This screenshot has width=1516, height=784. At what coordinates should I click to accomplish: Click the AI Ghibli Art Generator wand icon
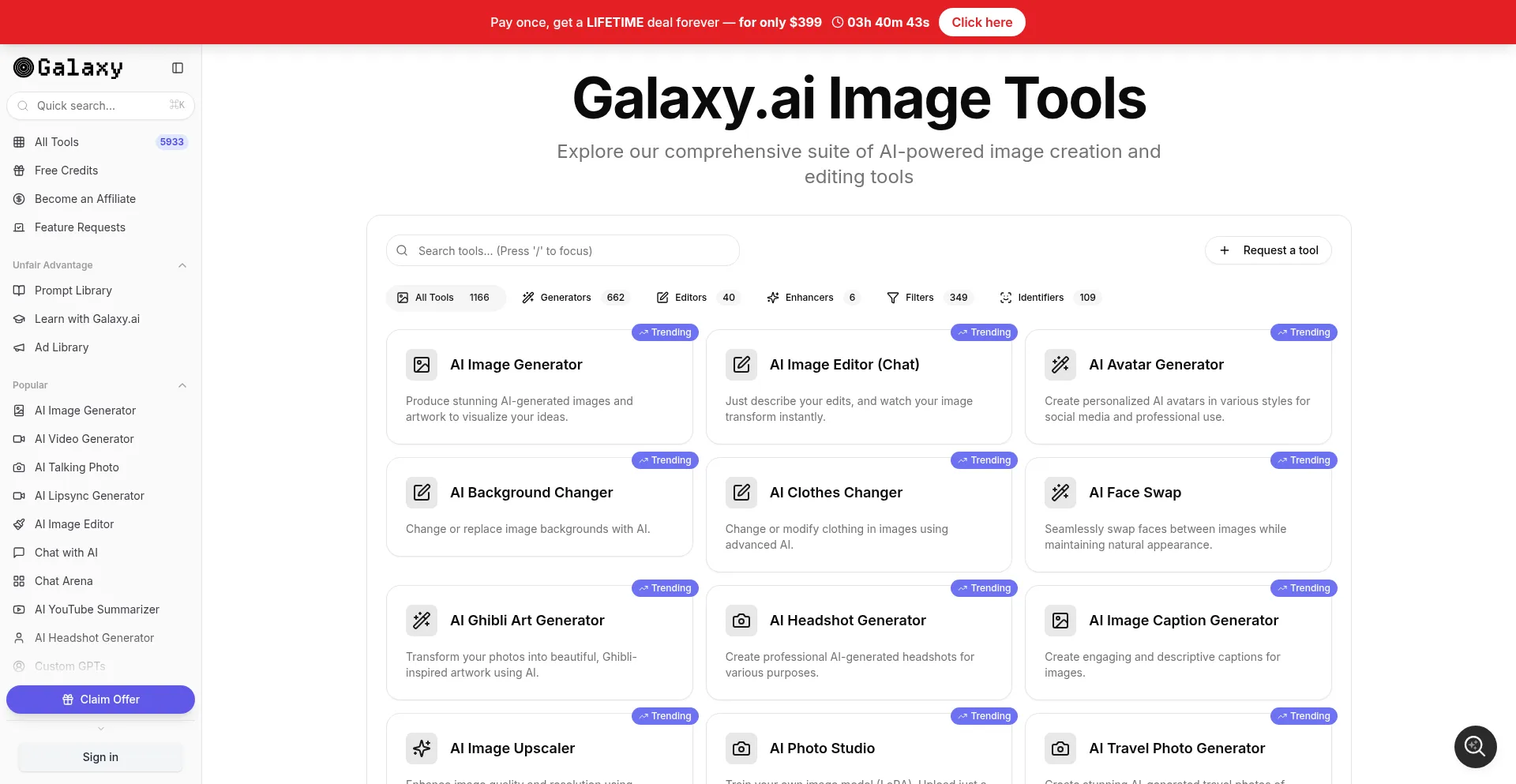[x=422, y=621]
